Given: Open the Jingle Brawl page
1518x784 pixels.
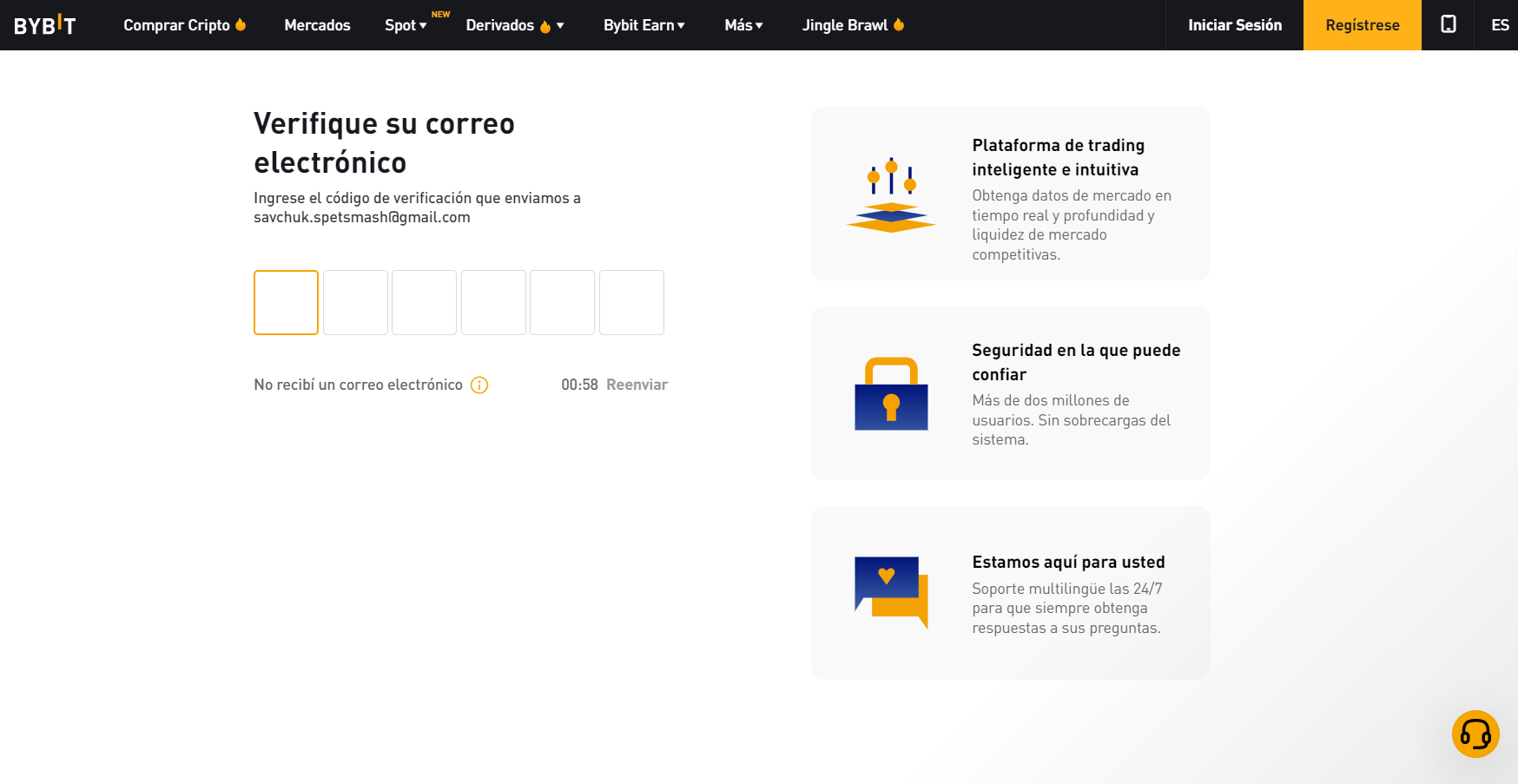Looking at the screenshot, I should (853, 25).
